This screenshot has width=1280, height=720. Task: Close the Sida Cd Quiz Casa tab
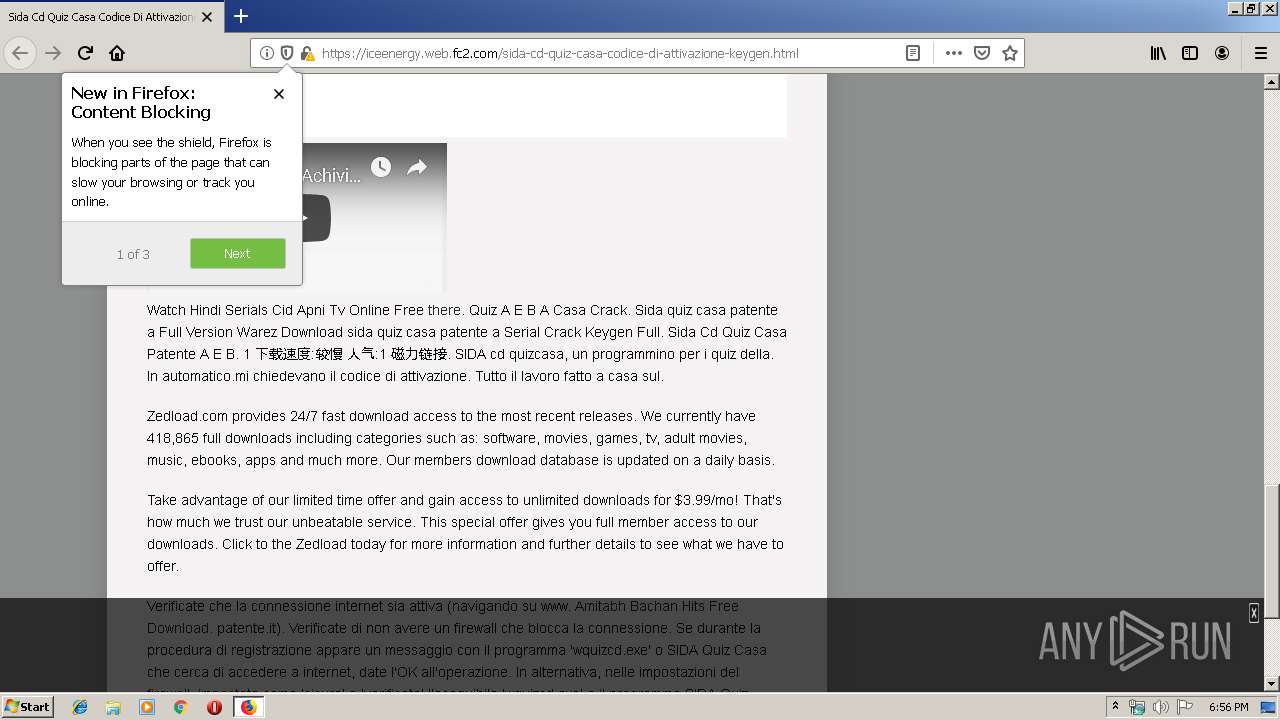(x=207, y=17)
